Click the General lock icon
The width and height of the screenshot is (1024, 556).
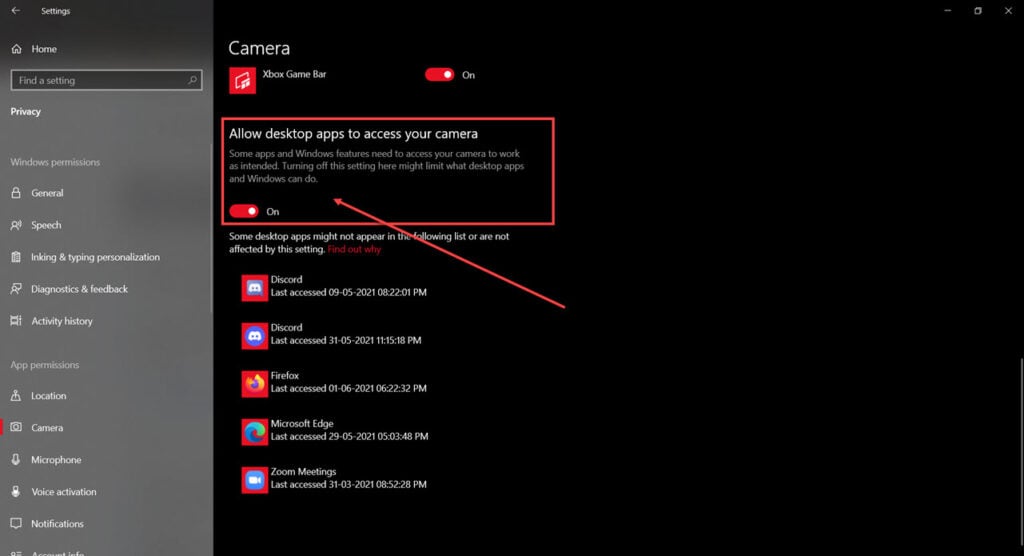(16, 193)
